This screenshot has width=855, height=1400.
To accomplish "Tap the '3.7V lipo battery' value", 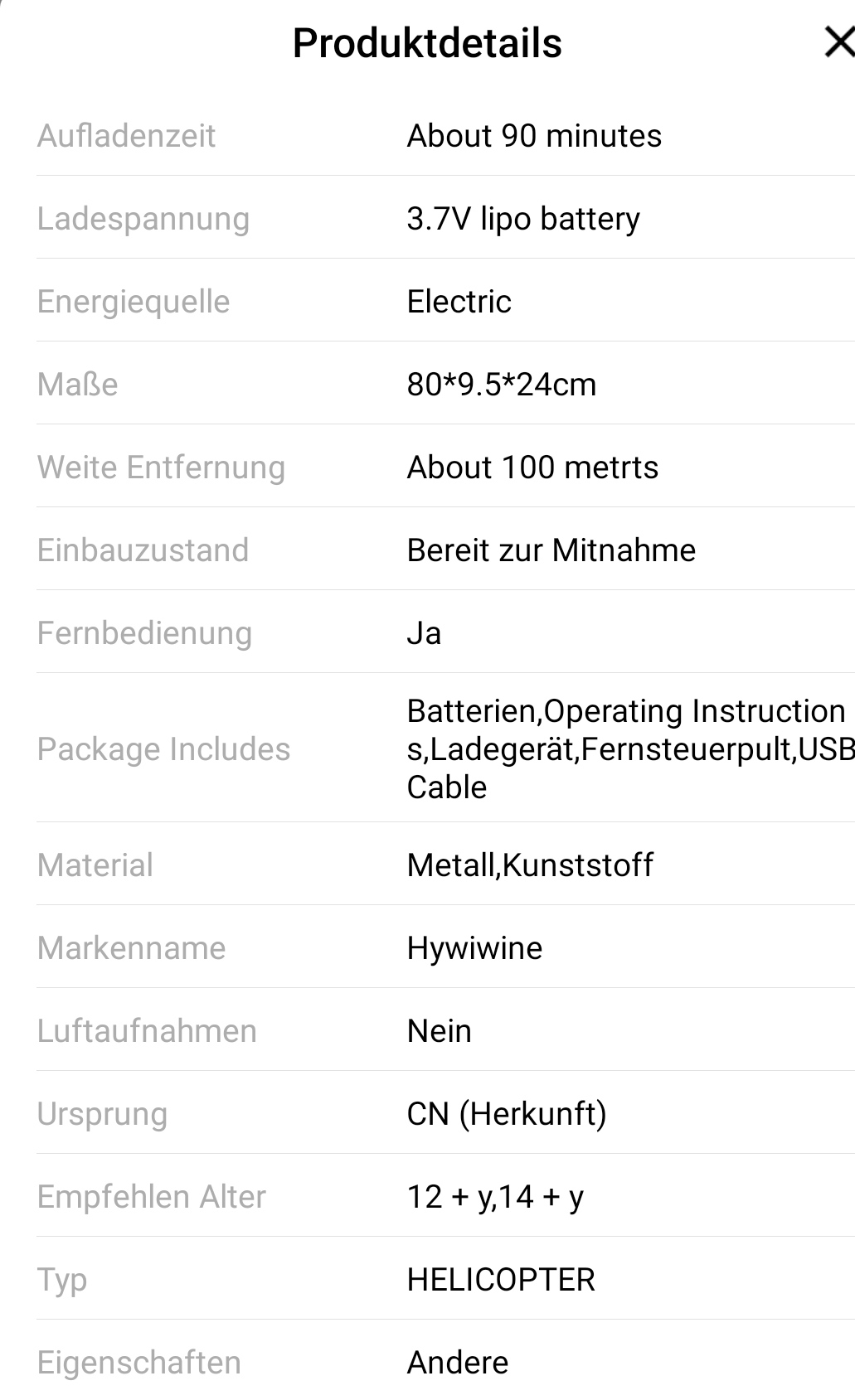I will [x=523, y=219].
